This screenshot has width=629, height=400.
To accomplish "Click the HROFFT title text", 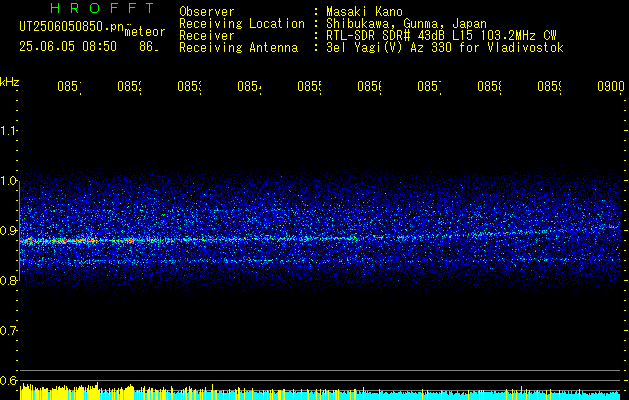I will pos(103,8).
